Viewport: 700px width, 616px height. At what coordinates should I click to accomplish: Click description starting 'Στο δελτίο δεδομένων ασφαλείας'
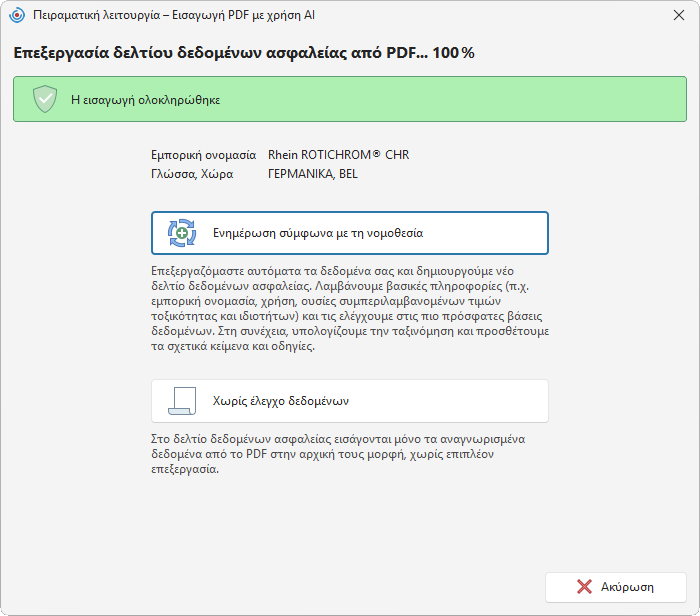point(338,454)
